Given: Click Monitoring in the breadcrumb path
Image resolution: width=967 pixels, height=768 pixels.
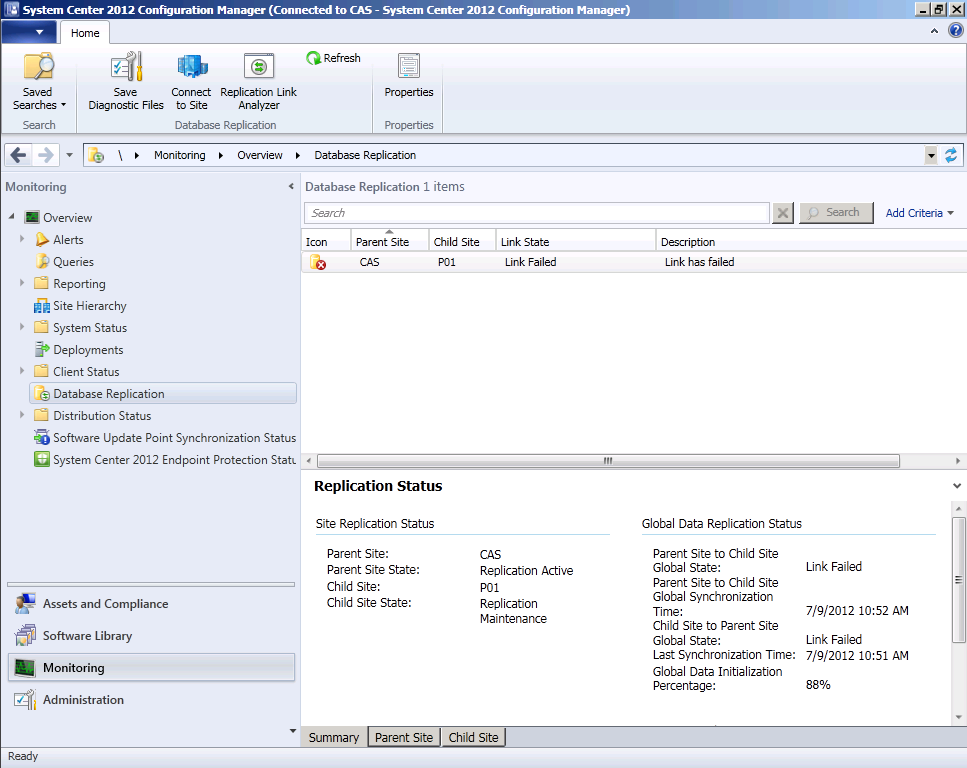Looking at the screenshot, I should tap(179, 155).
